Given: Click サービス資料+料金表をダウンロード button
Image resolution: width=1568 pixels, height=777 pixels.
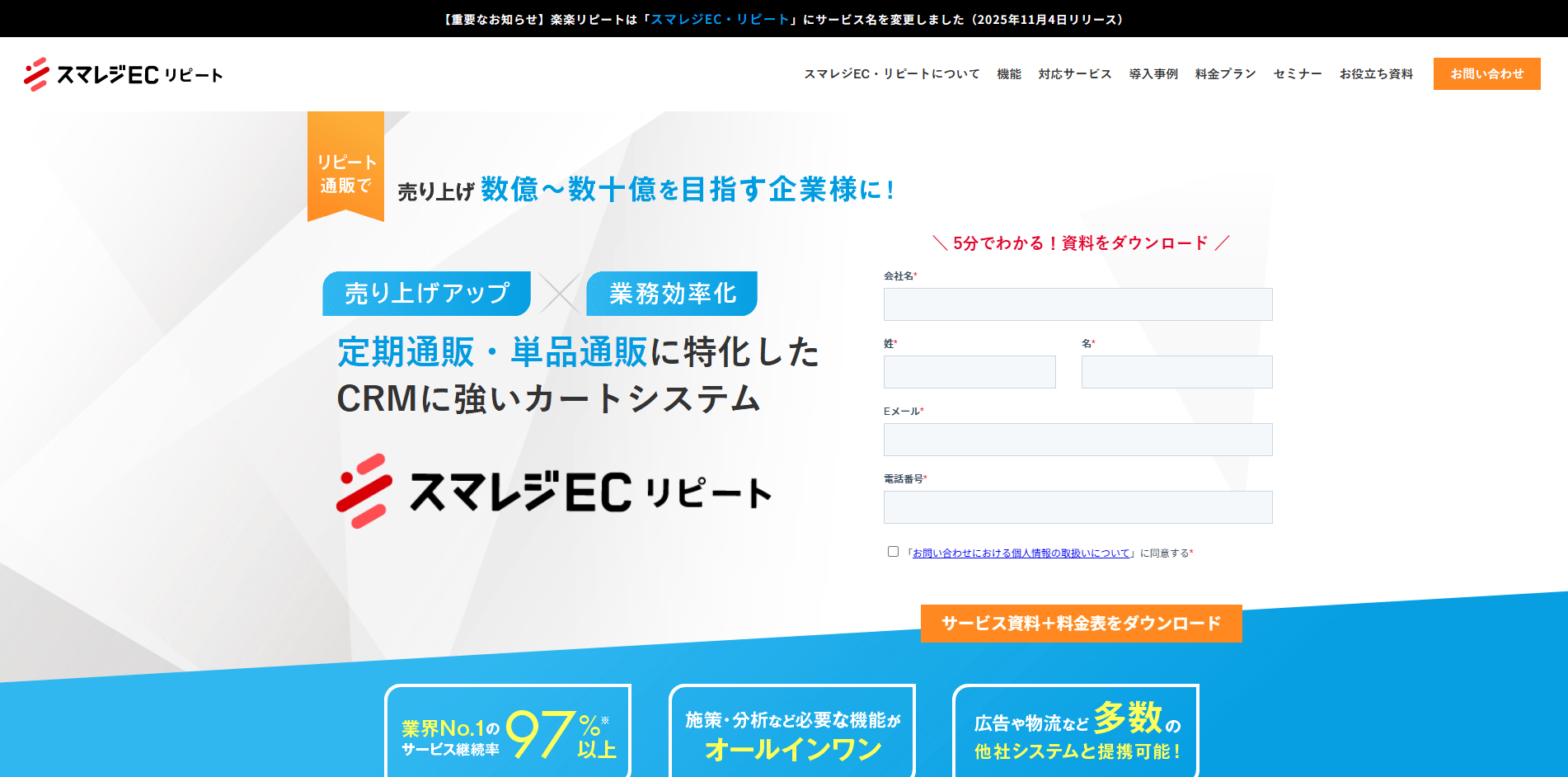Looking at the screenshot, I should coord(1081,624).
